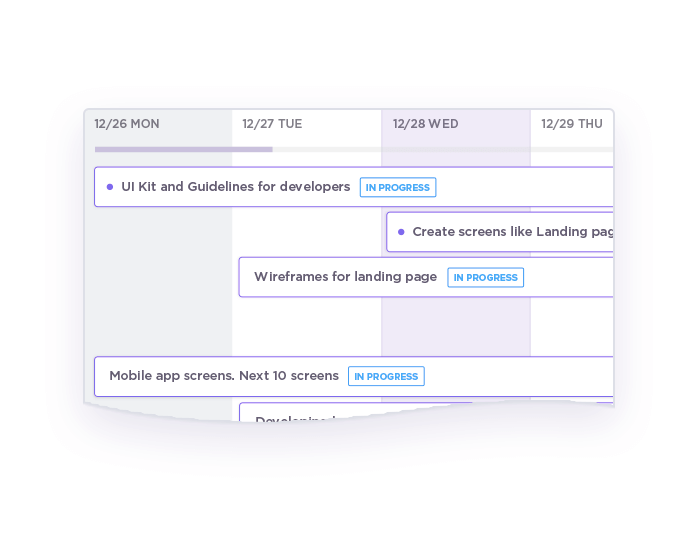Select the 12/28 WED column header
The height and width of the screenshot is (550, 690).
coord(426,124)
